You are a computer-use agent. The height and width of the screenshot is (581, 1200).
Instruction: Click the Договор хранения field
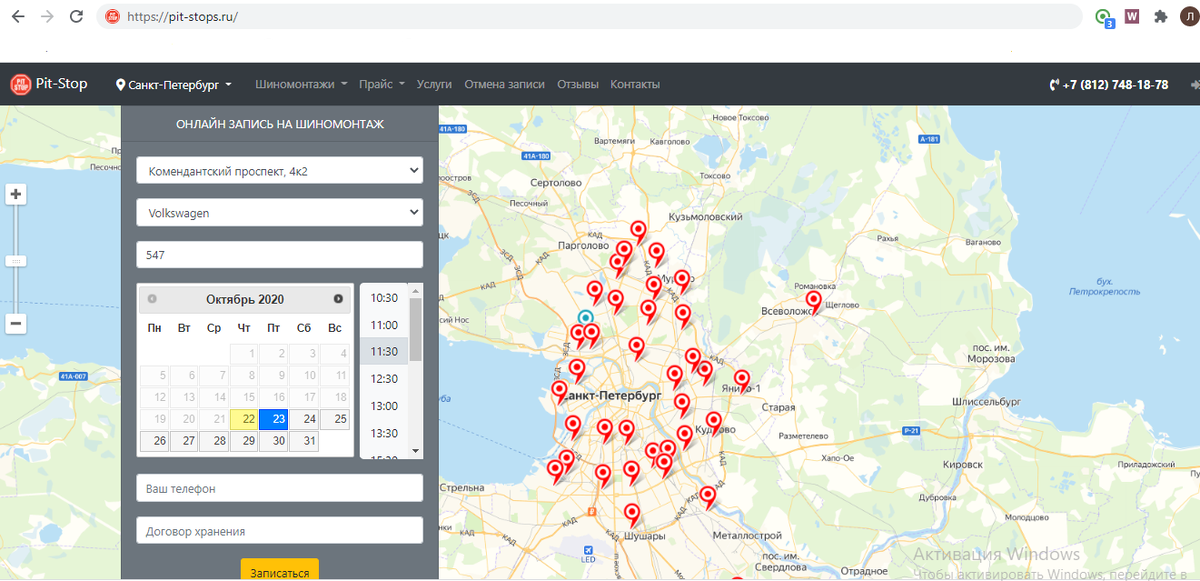tap(280, 531)
